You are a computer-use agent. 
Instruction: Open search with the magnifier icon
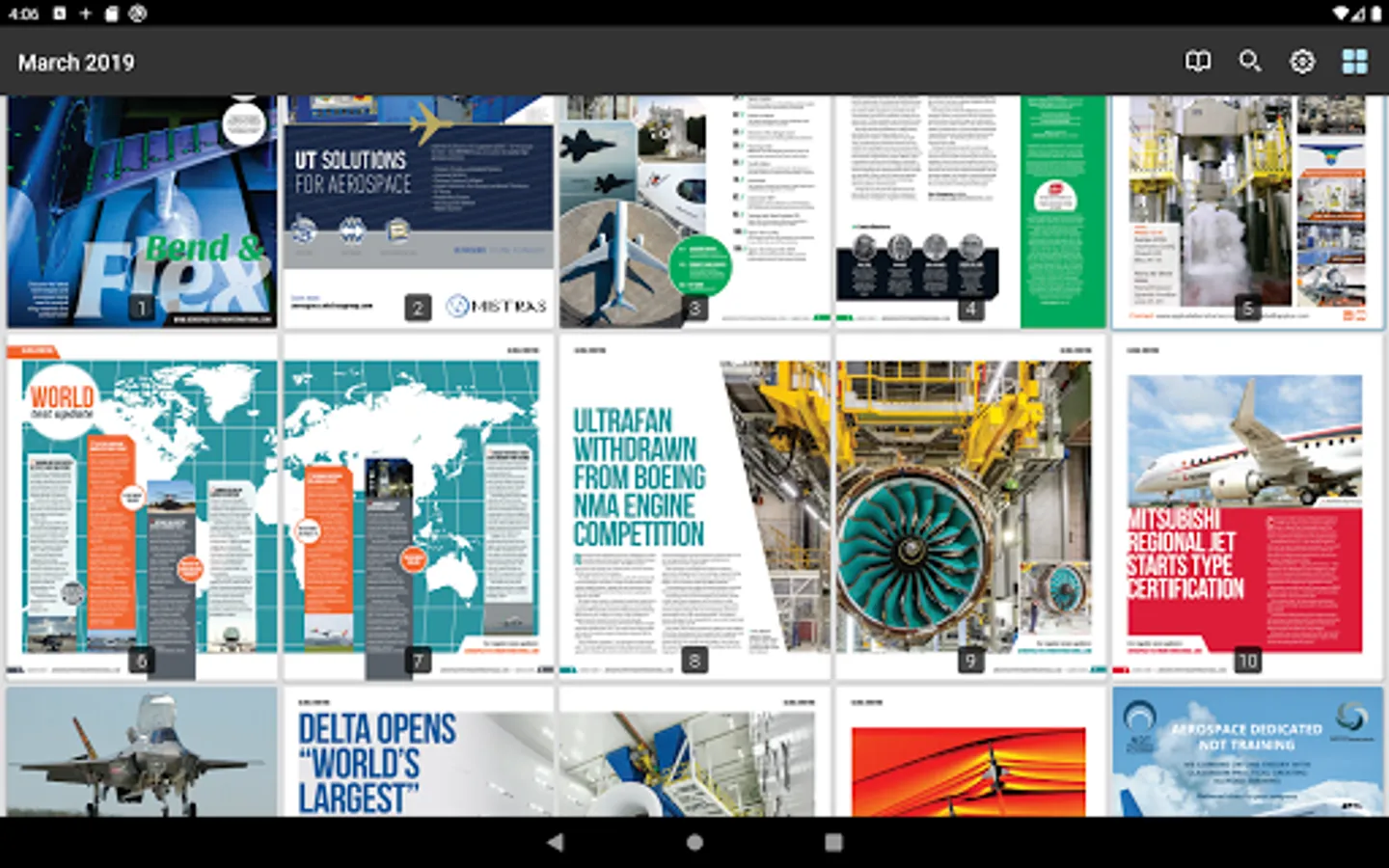click(x=1250, y=62)
